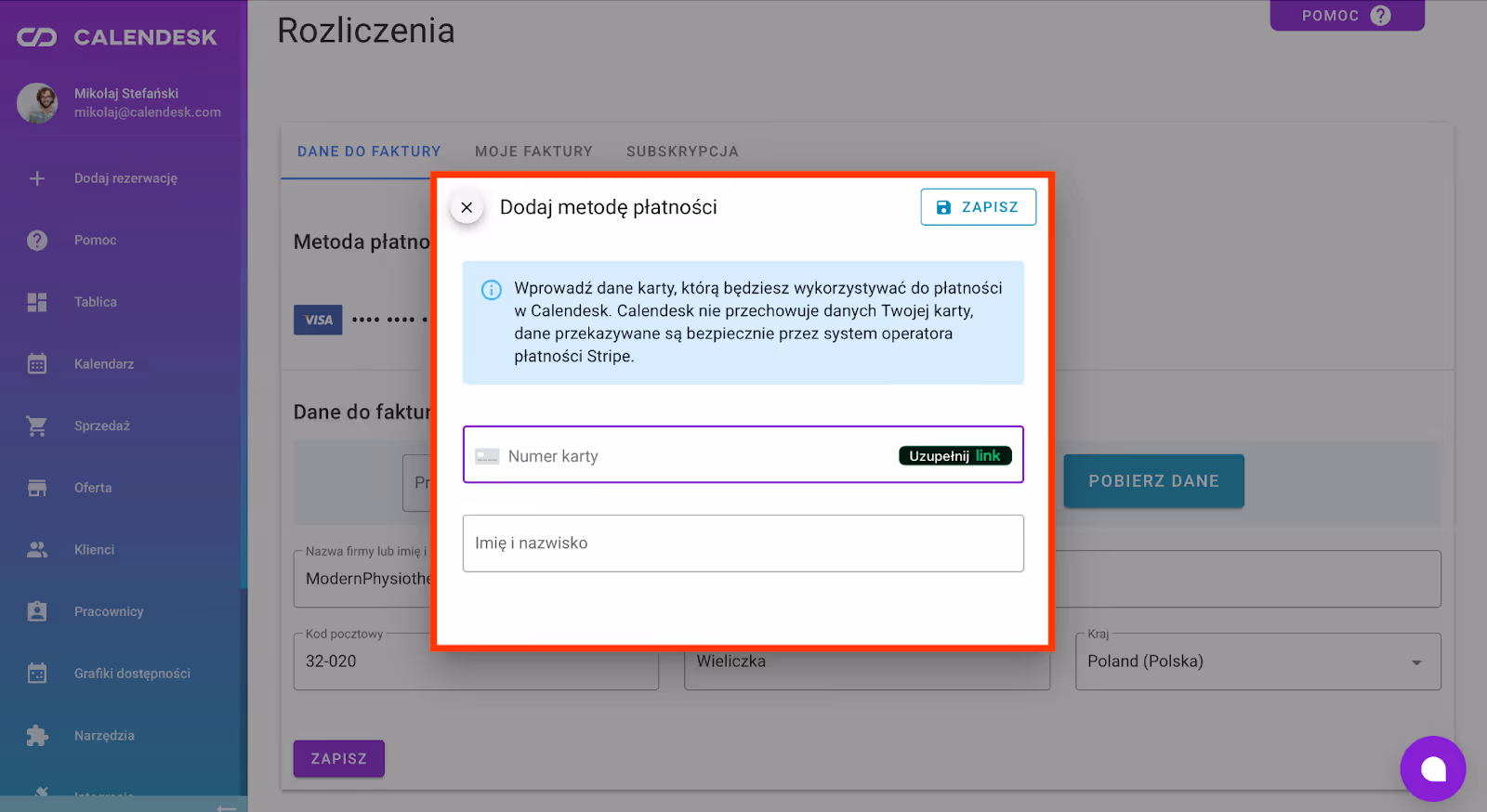Click the Imię i nazwisko field
The height and width of the screenshot is (812, 1487).
[x=743, y=544]
